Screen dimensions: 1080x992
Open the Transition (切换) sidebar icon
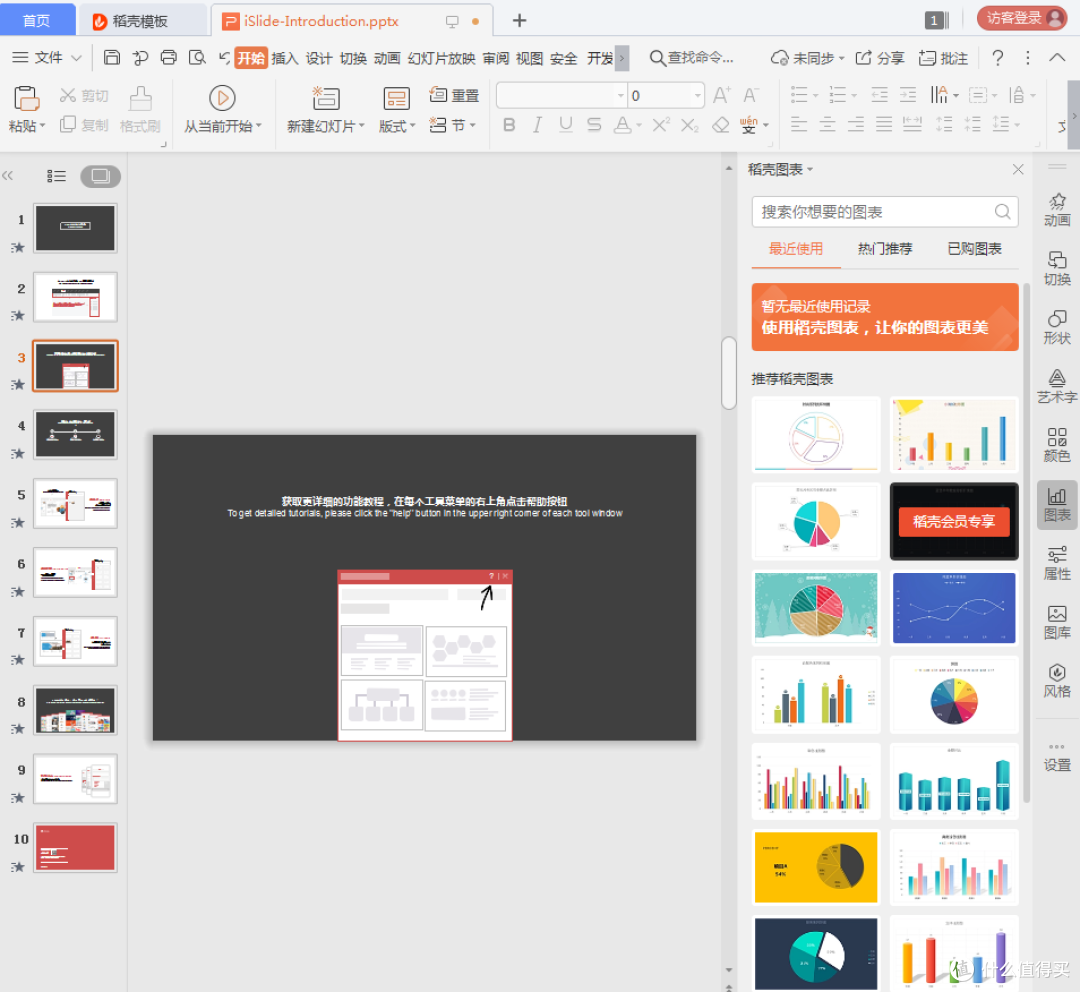point(1057,269)
